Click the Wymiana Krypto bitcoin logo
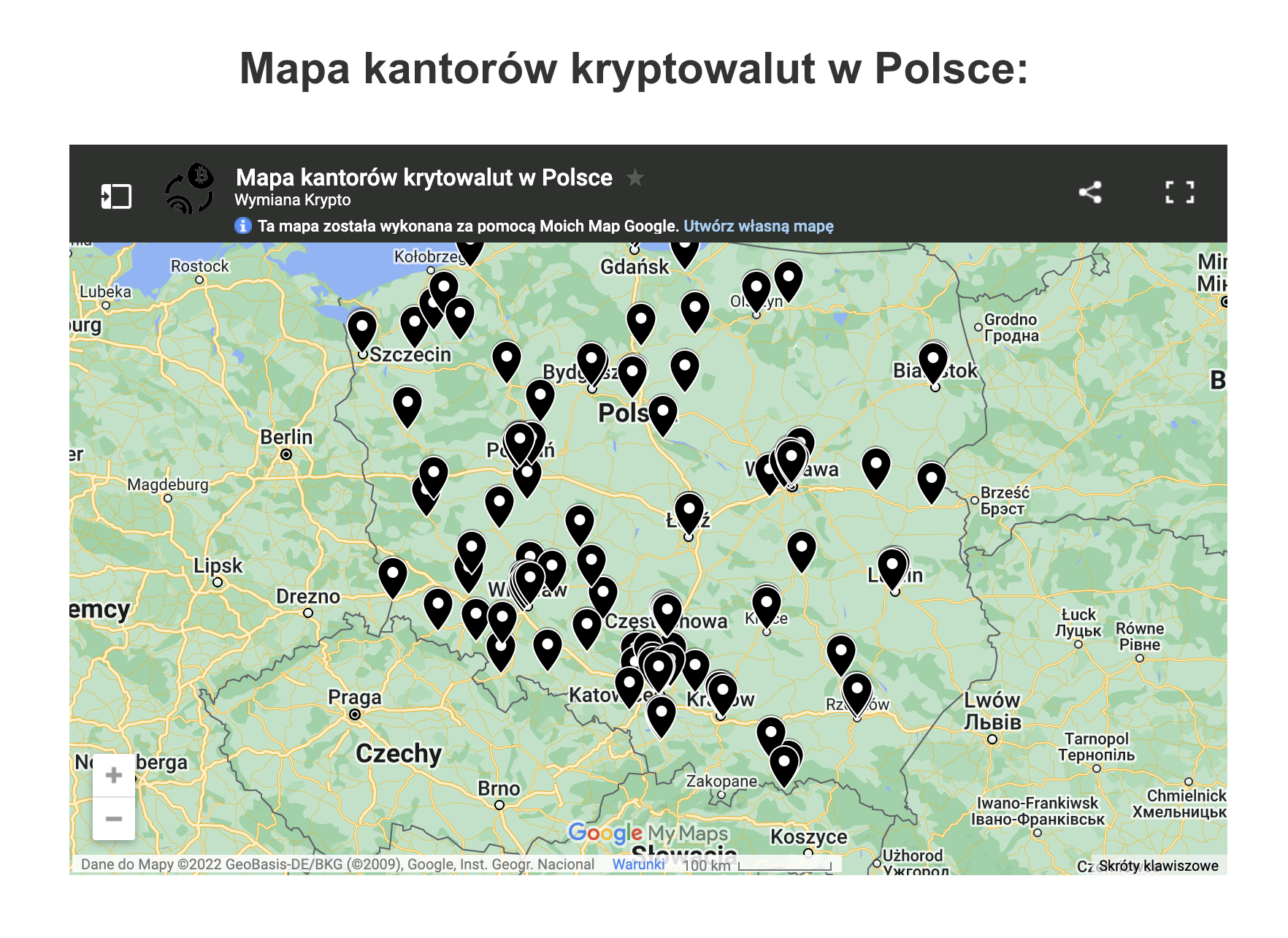 coord(190,189)
